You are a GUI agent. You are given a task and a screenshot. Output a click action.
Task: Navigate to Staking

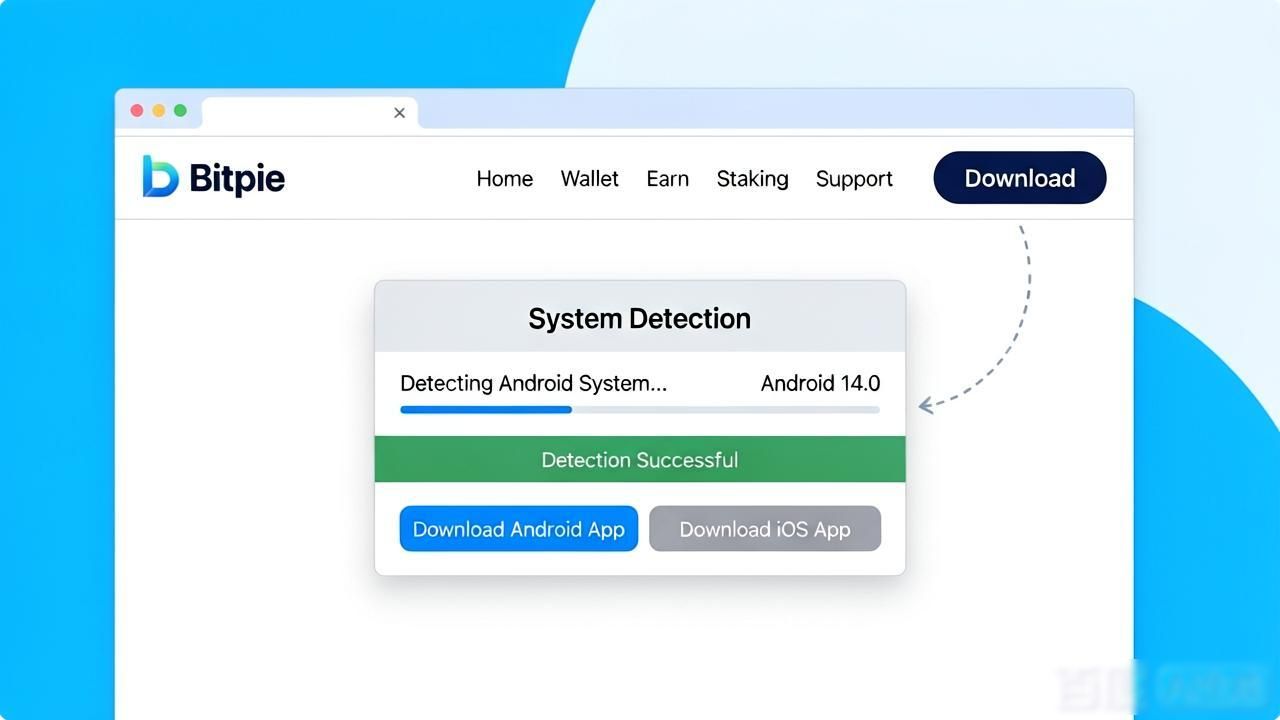point(753,179)
